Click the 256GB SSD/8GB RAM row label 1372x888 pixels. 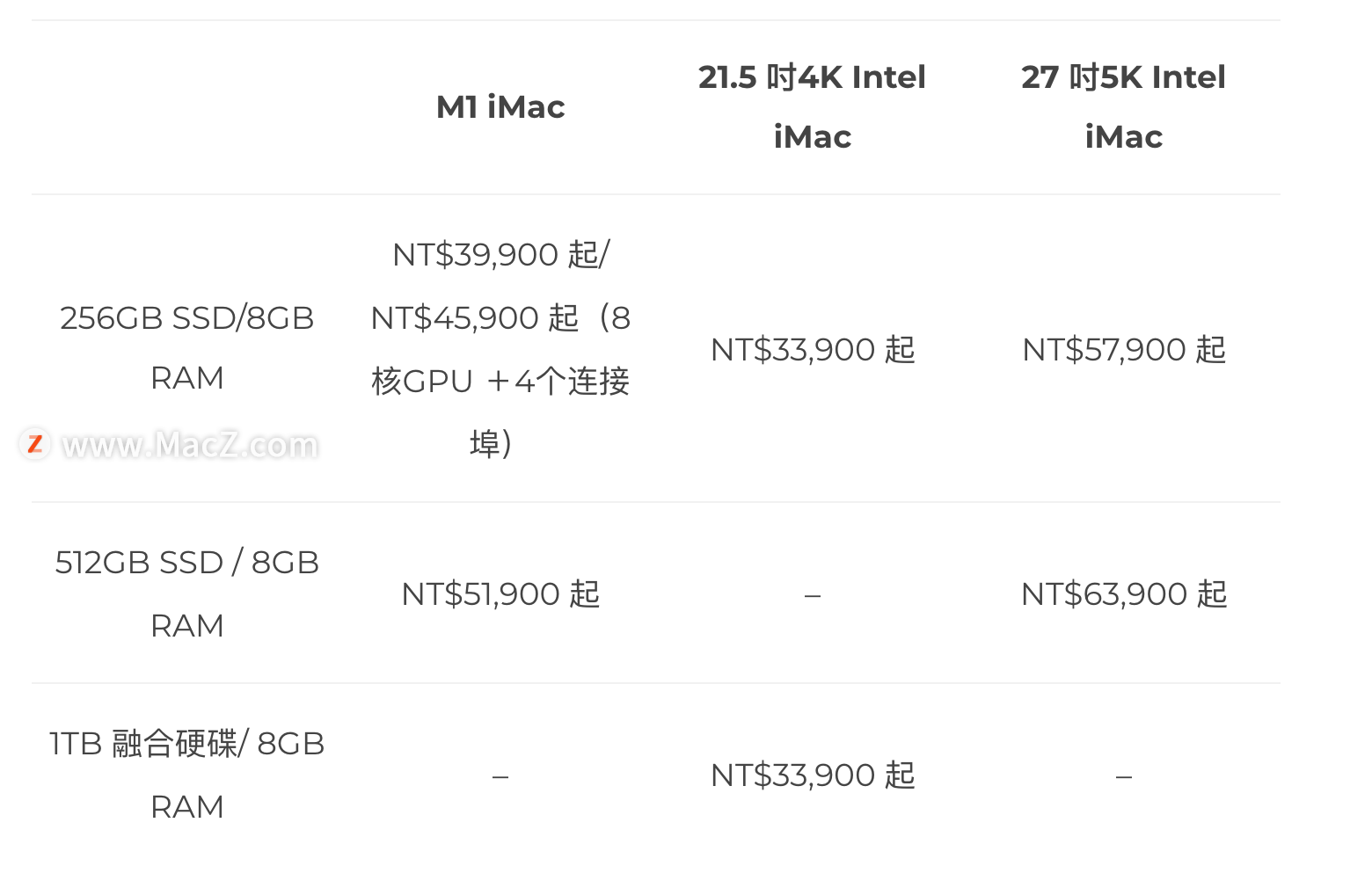click(x=187, y=348)
